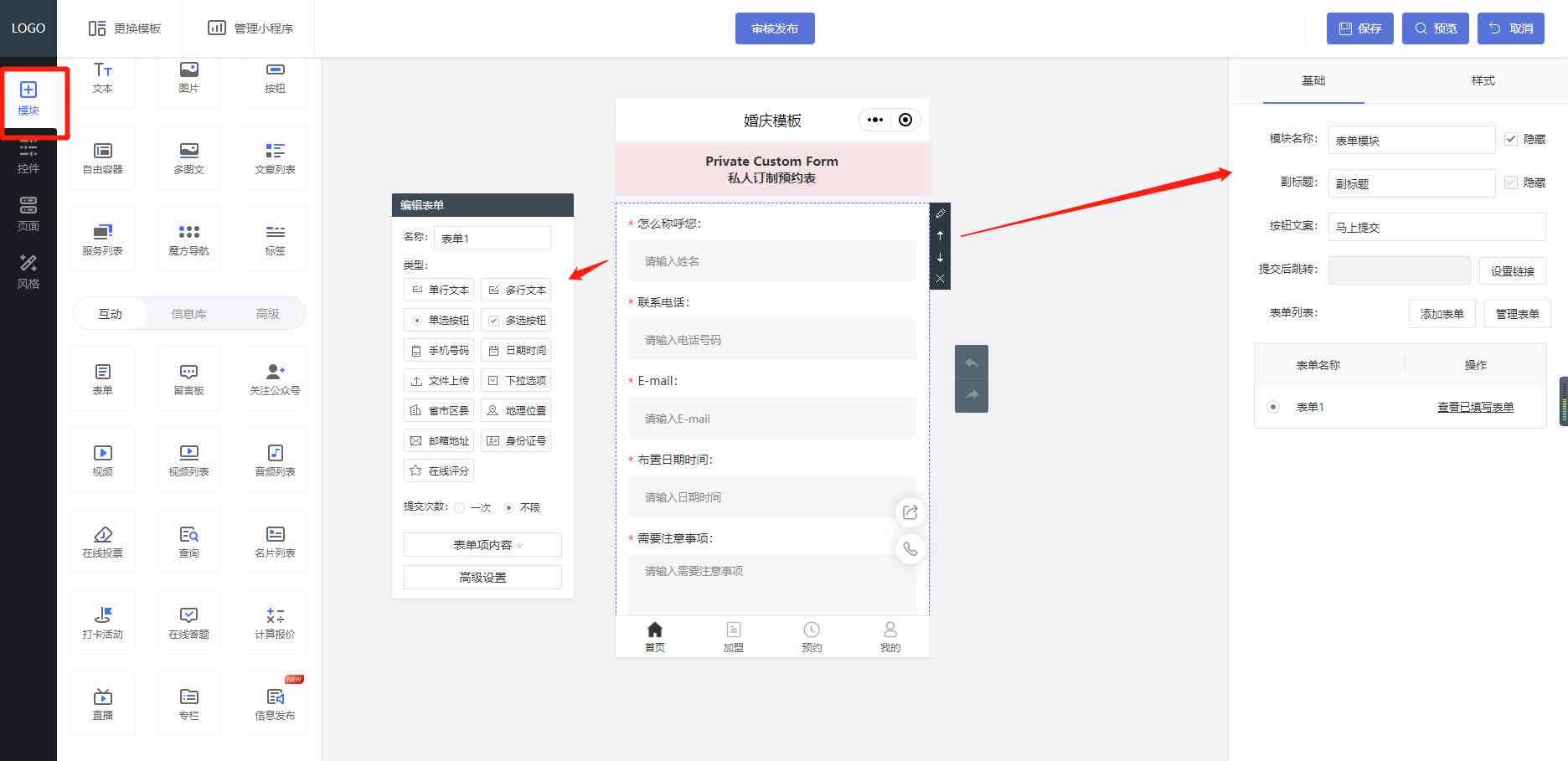1568x761 pixels.
Task: Click the redo arrow button
Action: [972, 395]
